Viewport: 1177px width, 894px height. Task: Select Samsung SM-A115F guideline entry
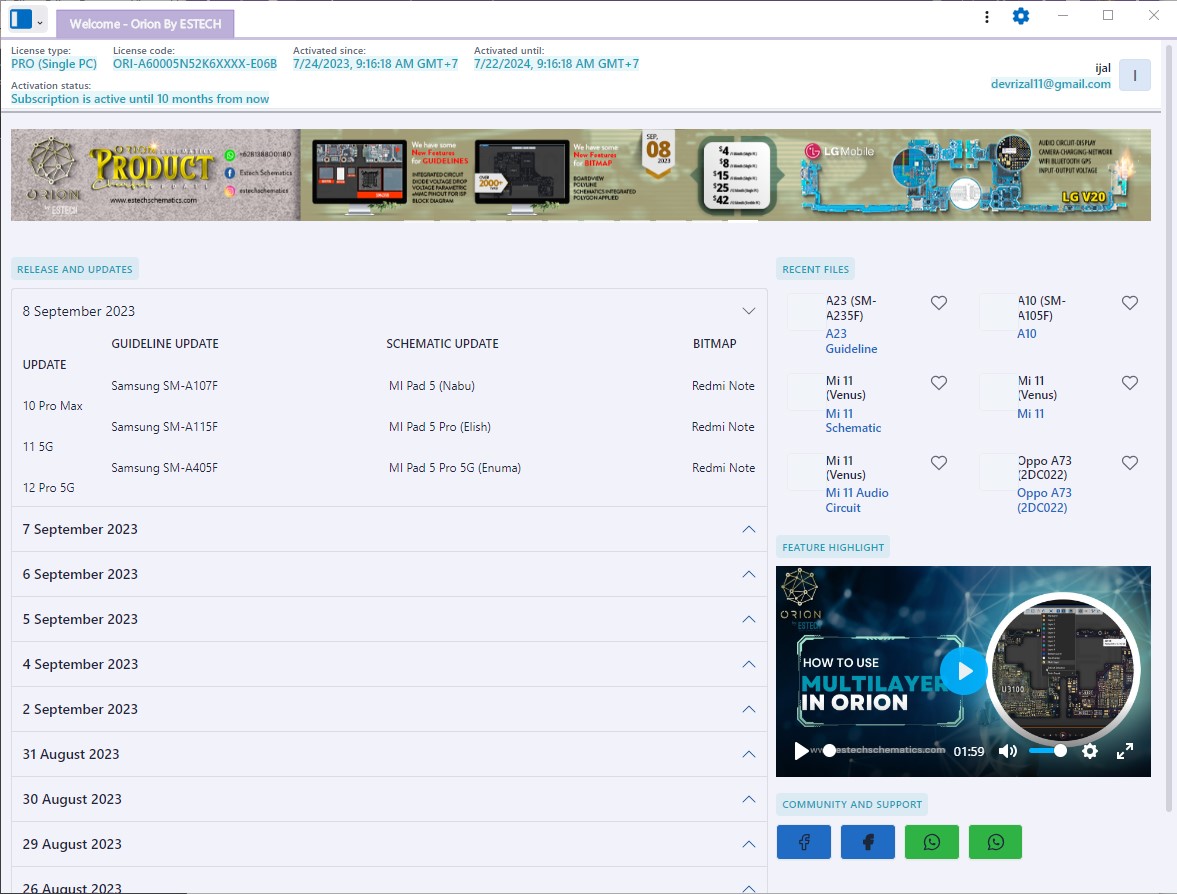[x=164, y=426]
